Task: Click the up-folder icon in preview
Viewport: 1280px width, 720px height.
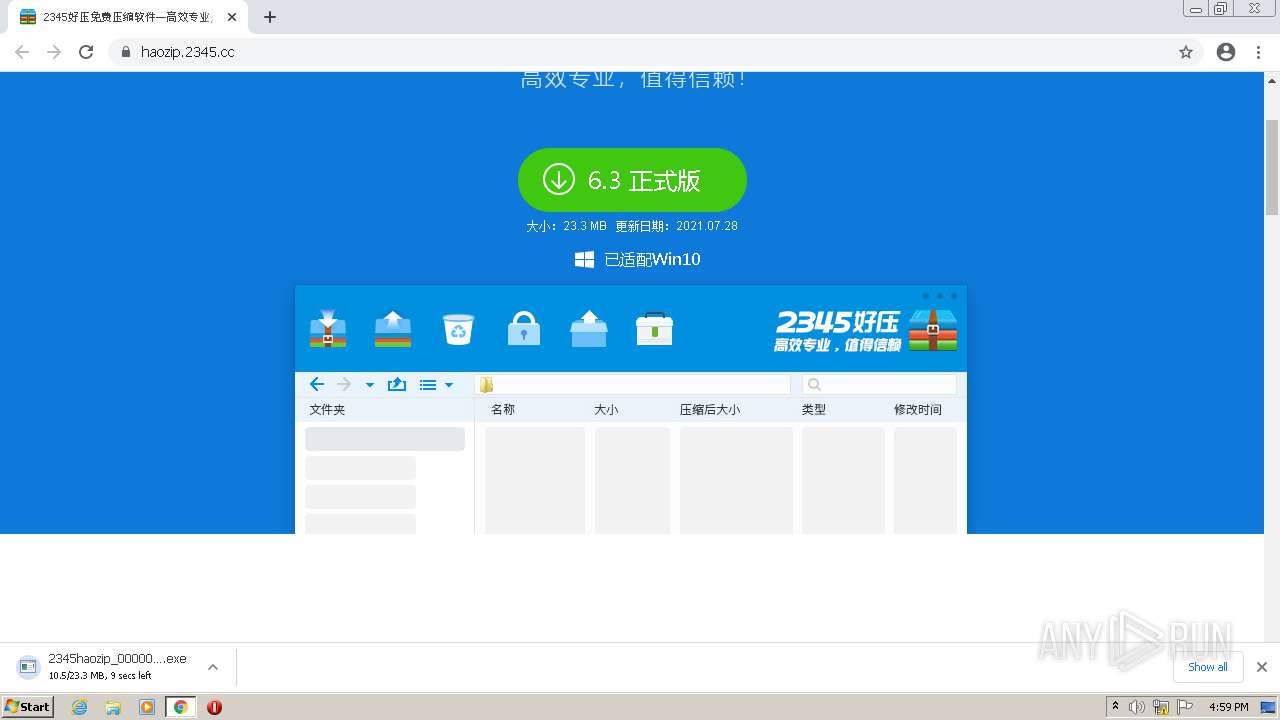Action: coord(396,384)
